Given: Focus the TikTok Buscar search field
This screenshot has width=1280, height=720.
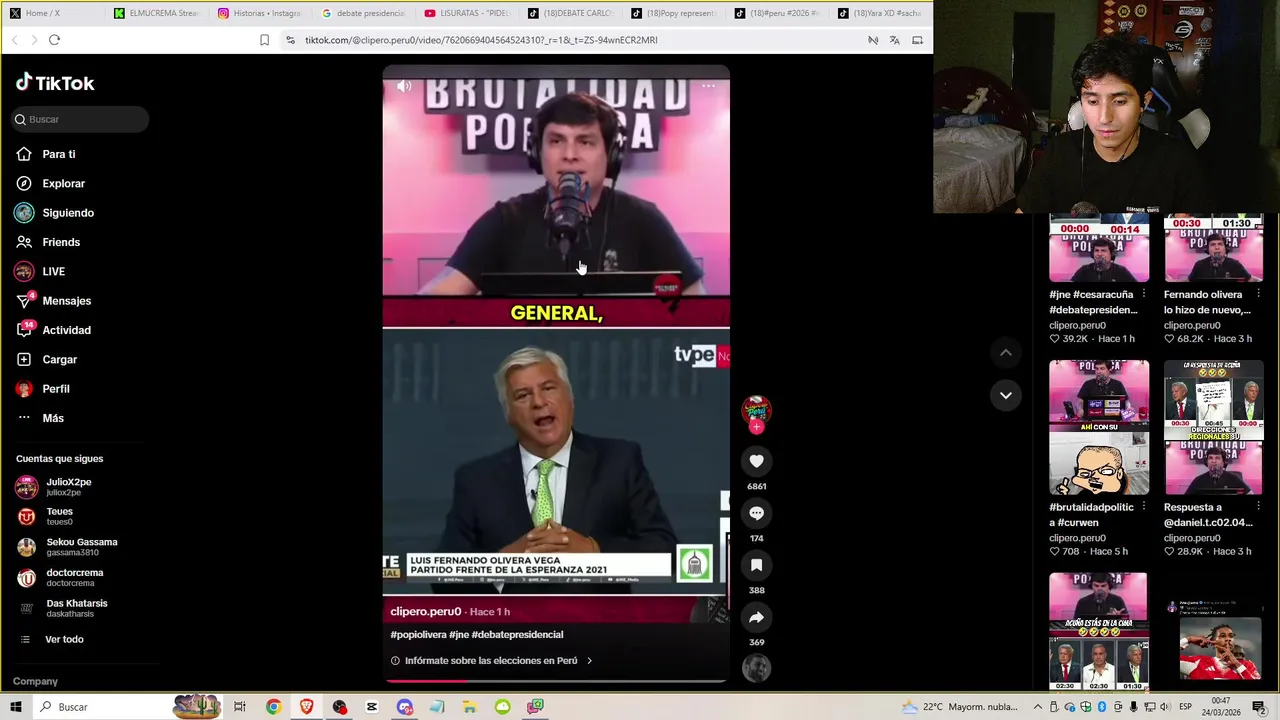Looking at the screenshot, I should pos(81,119).
